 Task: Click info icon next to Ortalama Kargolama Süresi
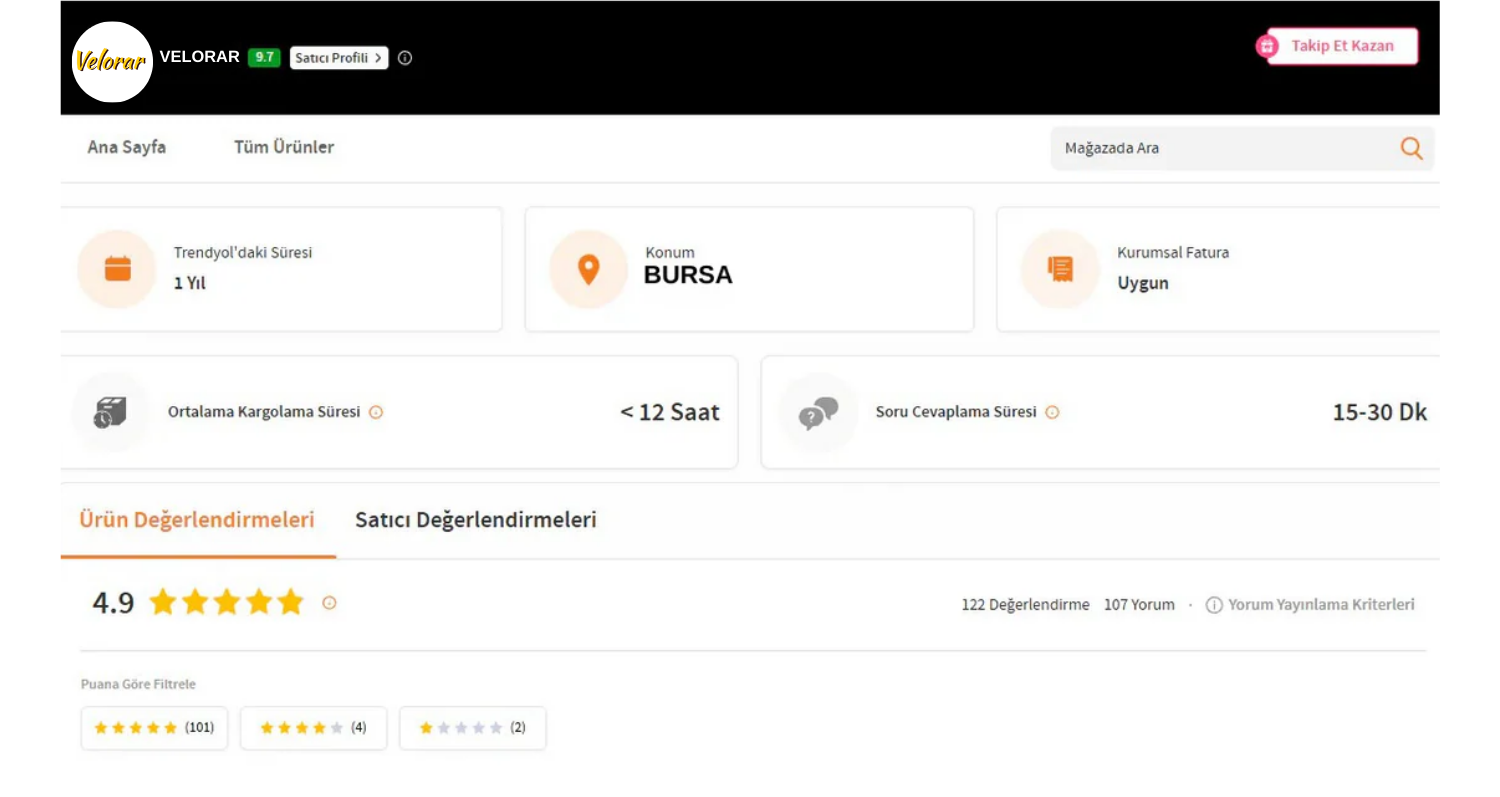(x=376, y=412)
